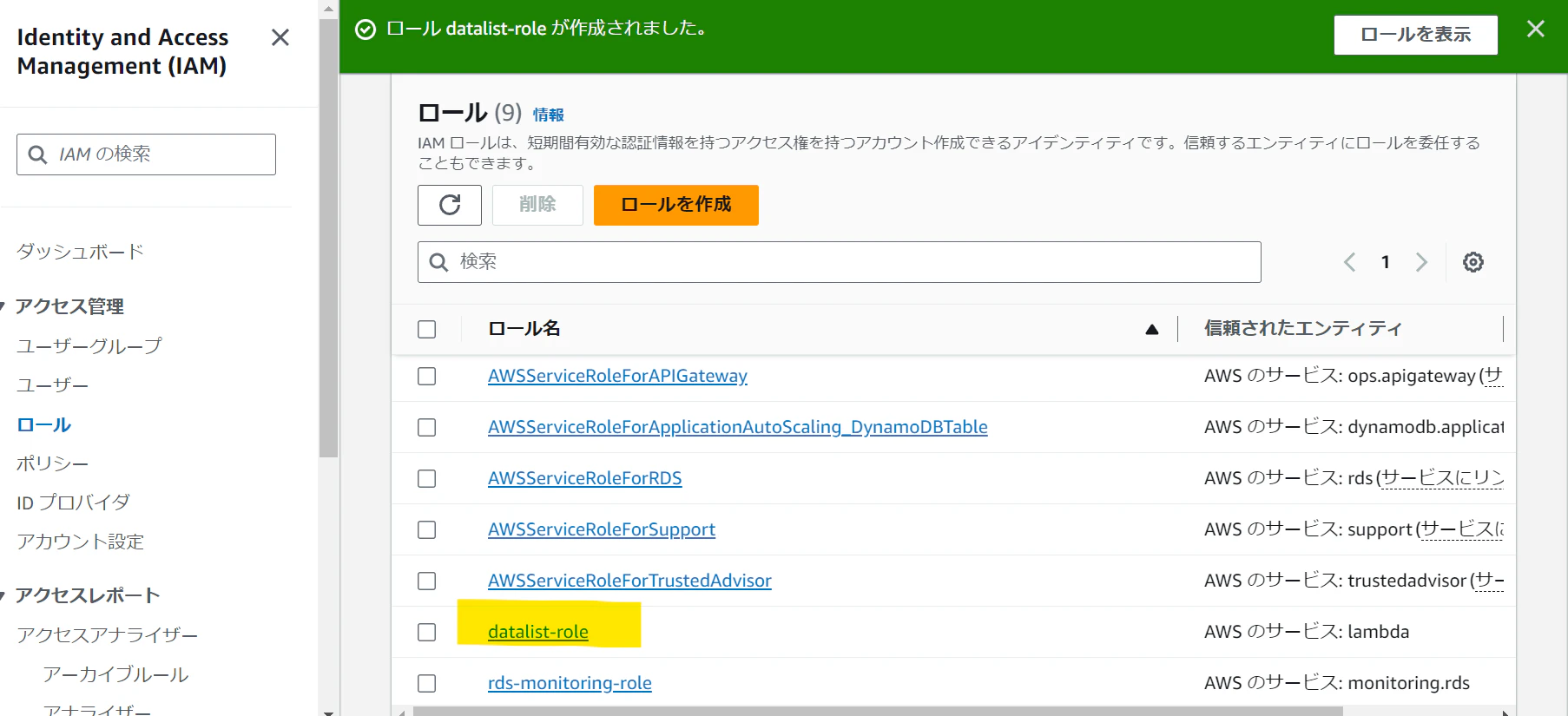Open ポリシー in the sidebar
Screen dimensions: 1568x716
(x=52, y=463)
